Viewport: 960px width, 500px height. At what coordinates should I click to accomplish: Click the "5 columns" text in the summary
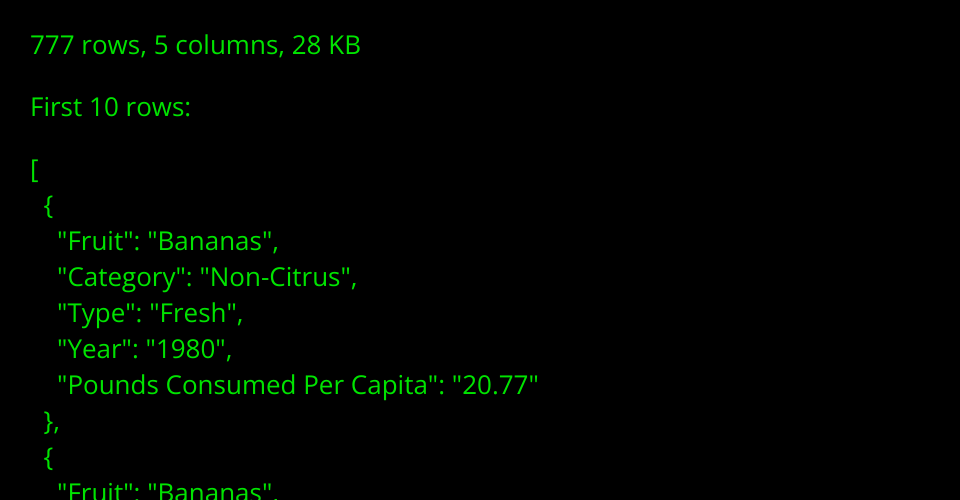[216, 45]
